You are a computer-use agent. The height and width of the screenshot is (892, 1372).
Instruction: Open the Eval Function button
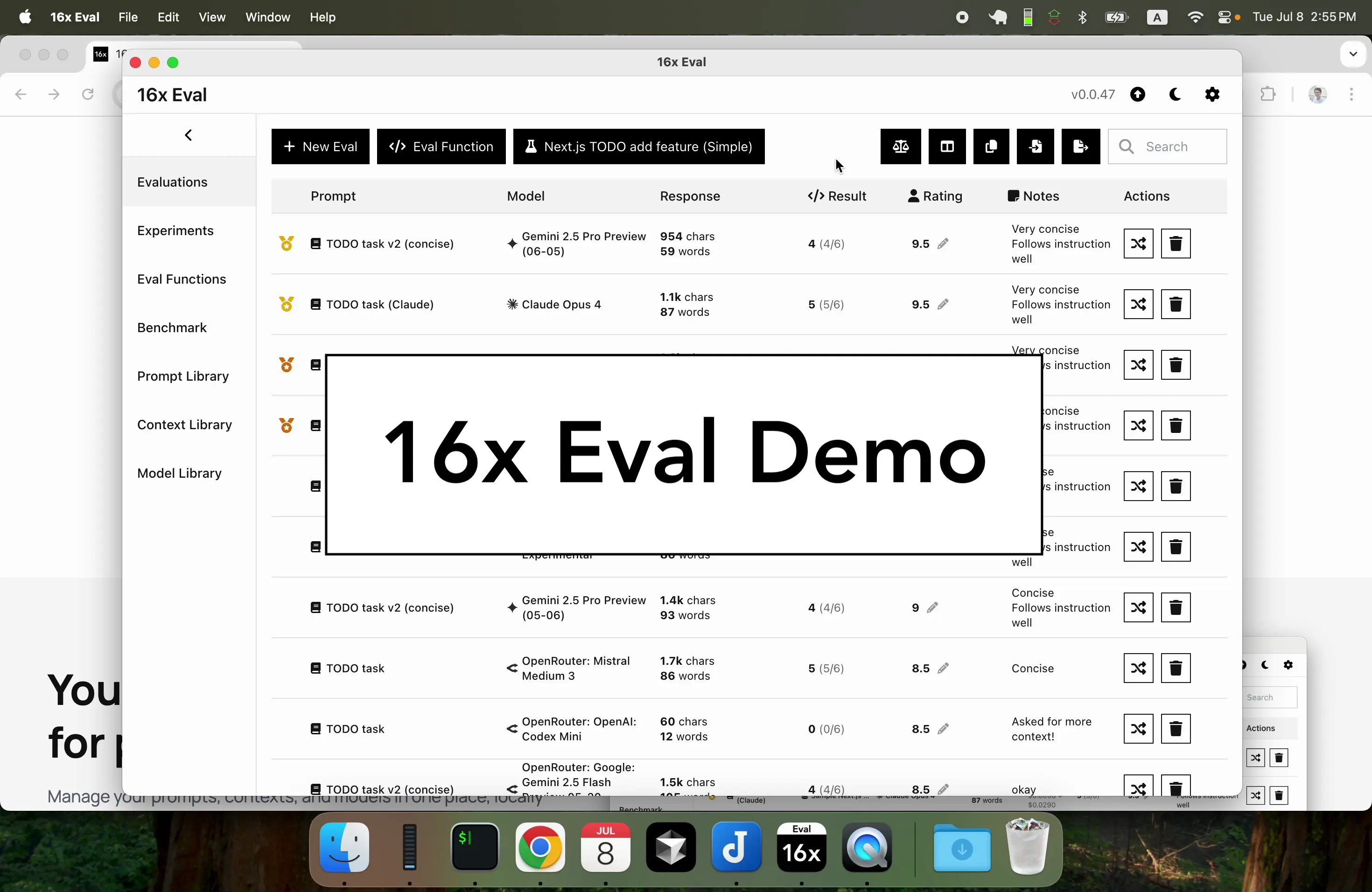coord(441,147)
